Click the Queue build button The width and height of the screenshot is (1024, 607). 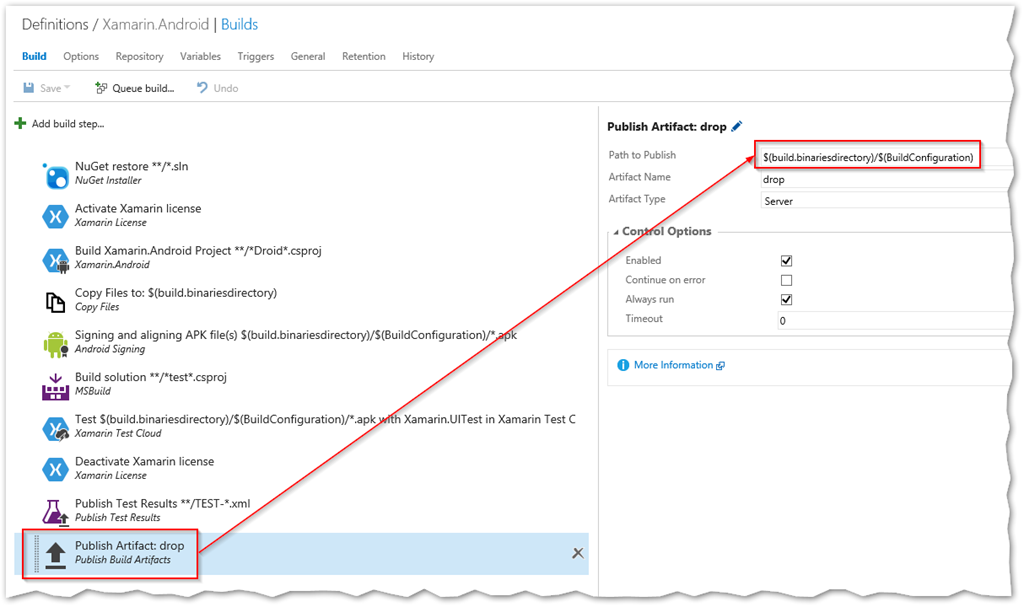(x=134, y=89)
